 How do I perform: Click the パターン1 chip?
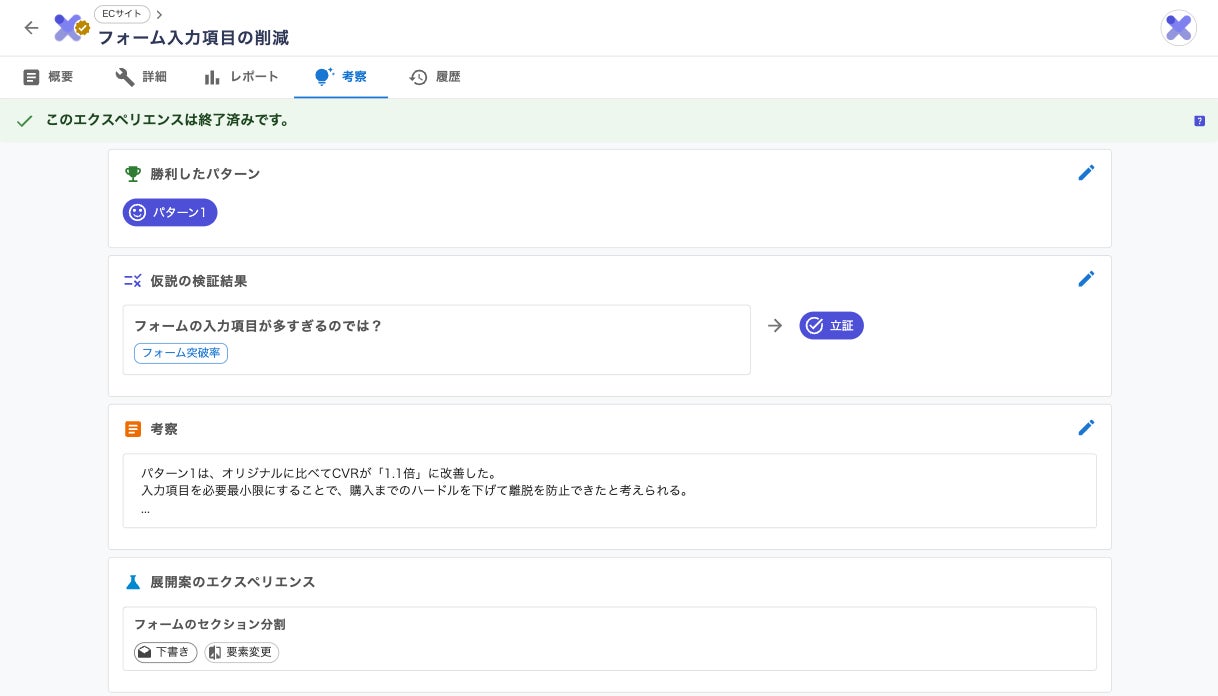click(170, 213)
